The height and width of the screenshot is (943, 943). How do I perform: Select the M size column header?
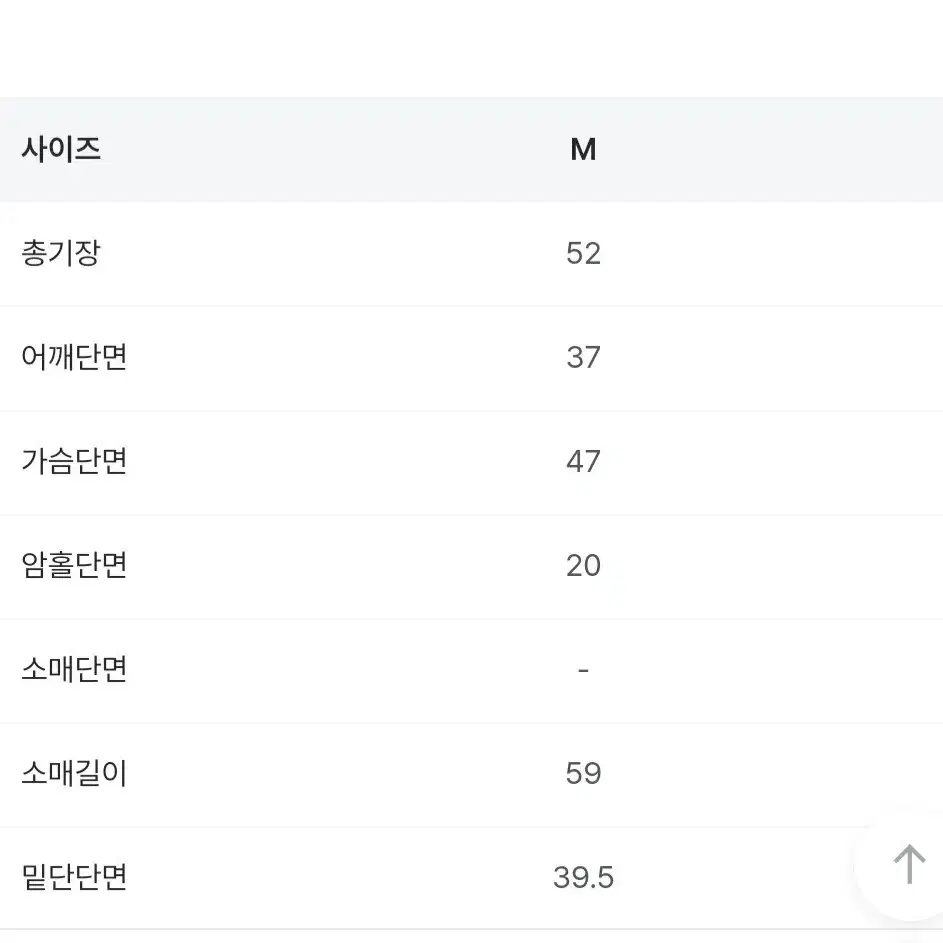pos(583,149)
